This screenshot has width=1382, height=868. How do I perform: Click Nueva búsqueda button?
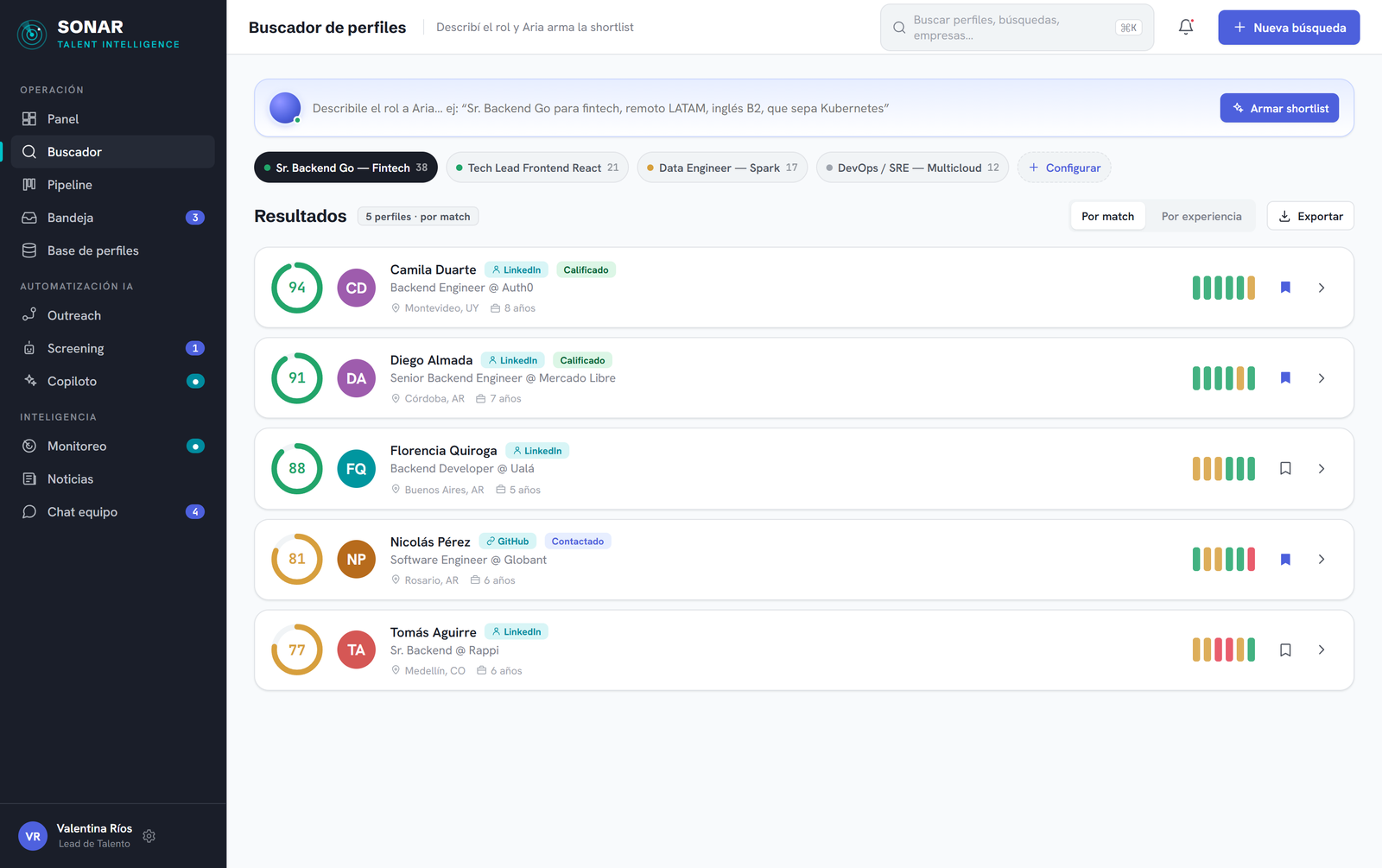point(1289,28)
